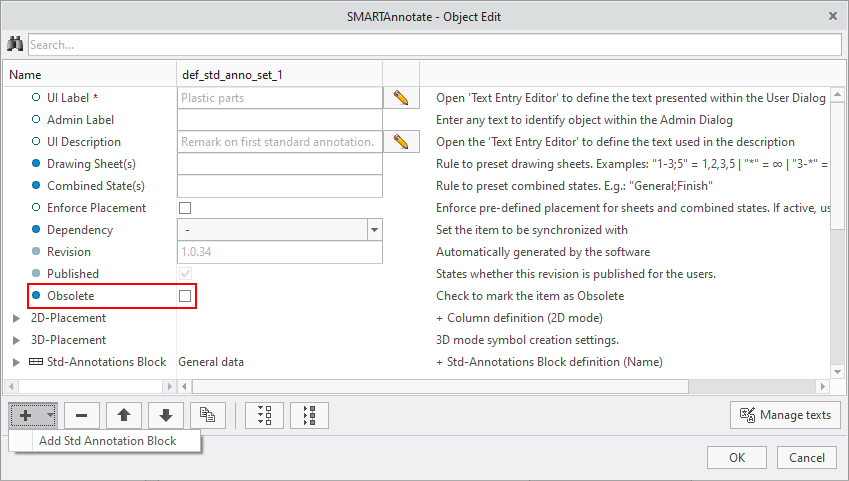Move item down with the down arrow
The height and width of the screenshot is (481, 849).
[x=166, y=415]
